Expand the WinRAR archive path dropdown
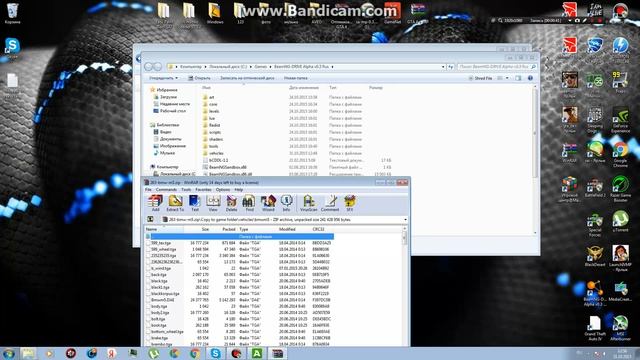The image size is (640, 360). pos(405,220)
